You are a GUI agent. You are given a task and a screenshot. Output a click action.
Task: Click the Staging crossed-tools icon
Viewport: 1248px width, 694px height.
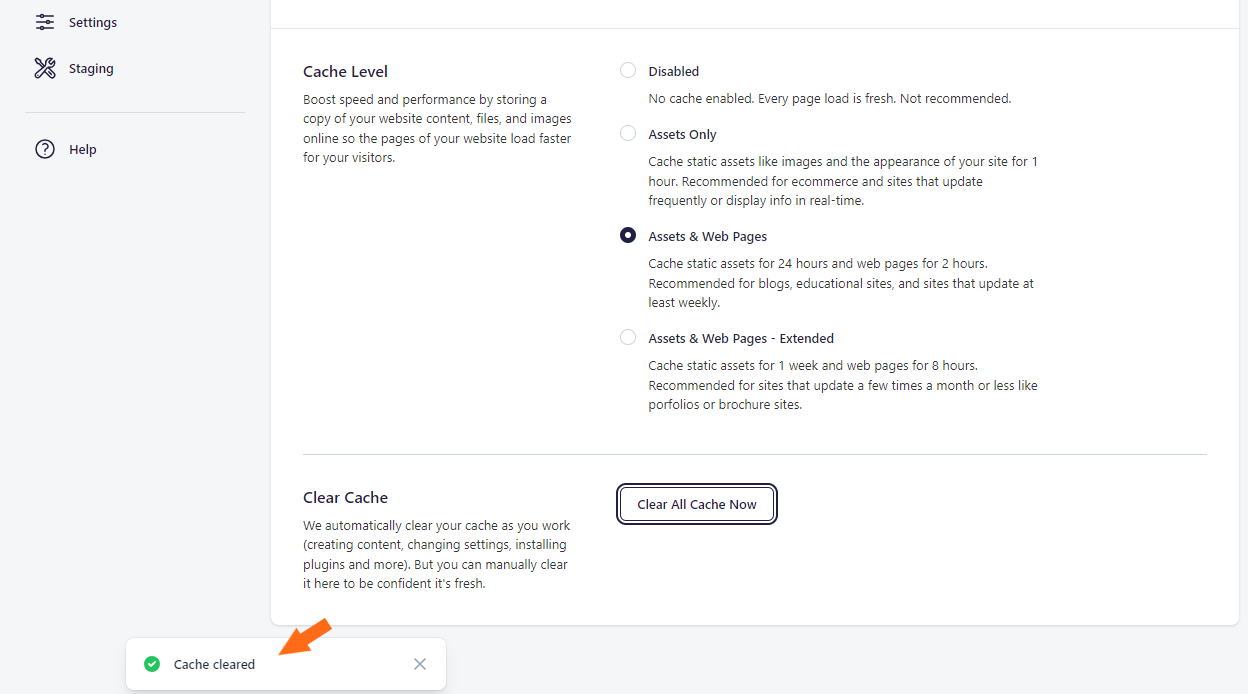[x=44, y=67]
